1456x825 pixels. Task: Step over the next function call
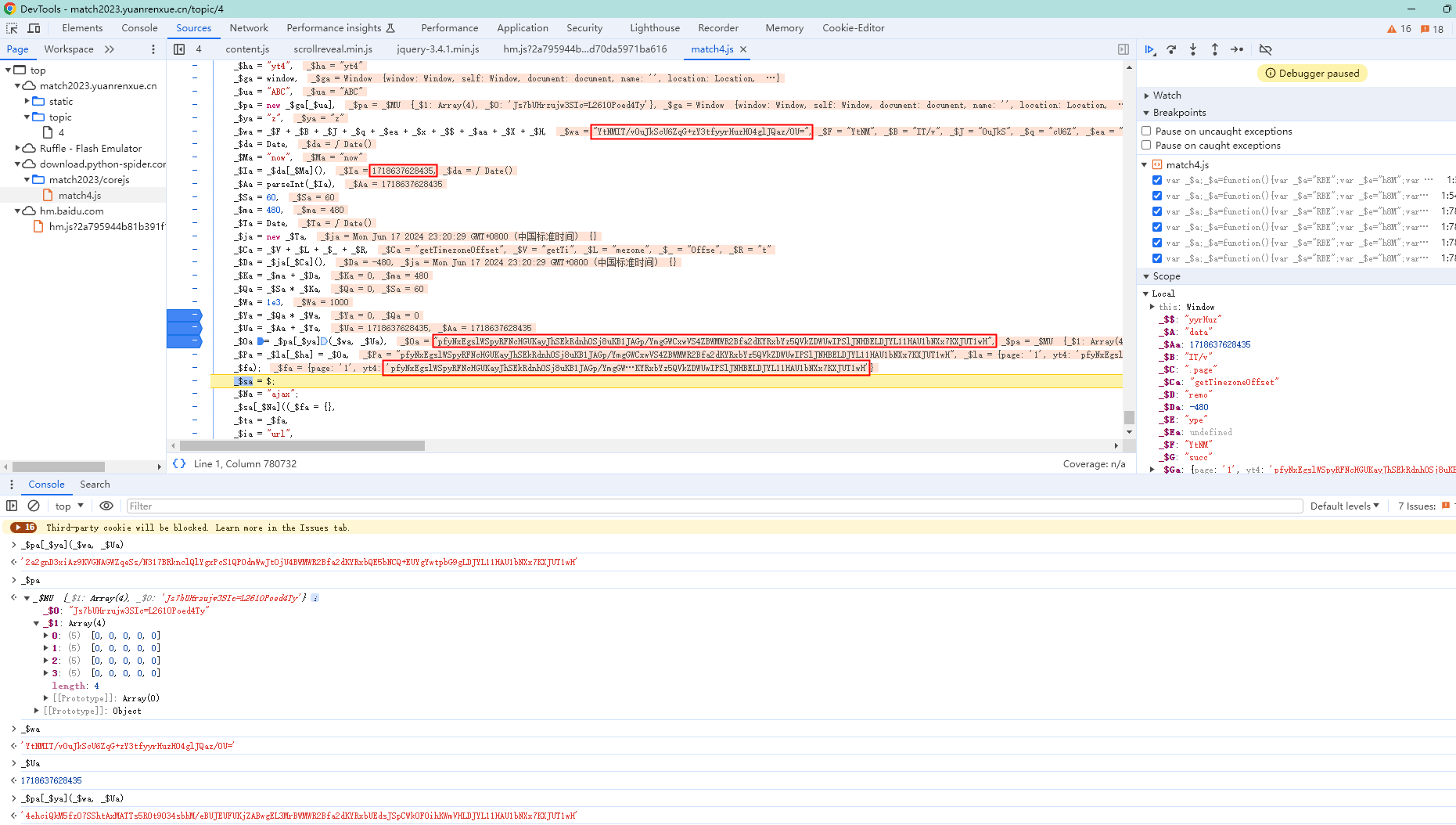[1171, 49]
